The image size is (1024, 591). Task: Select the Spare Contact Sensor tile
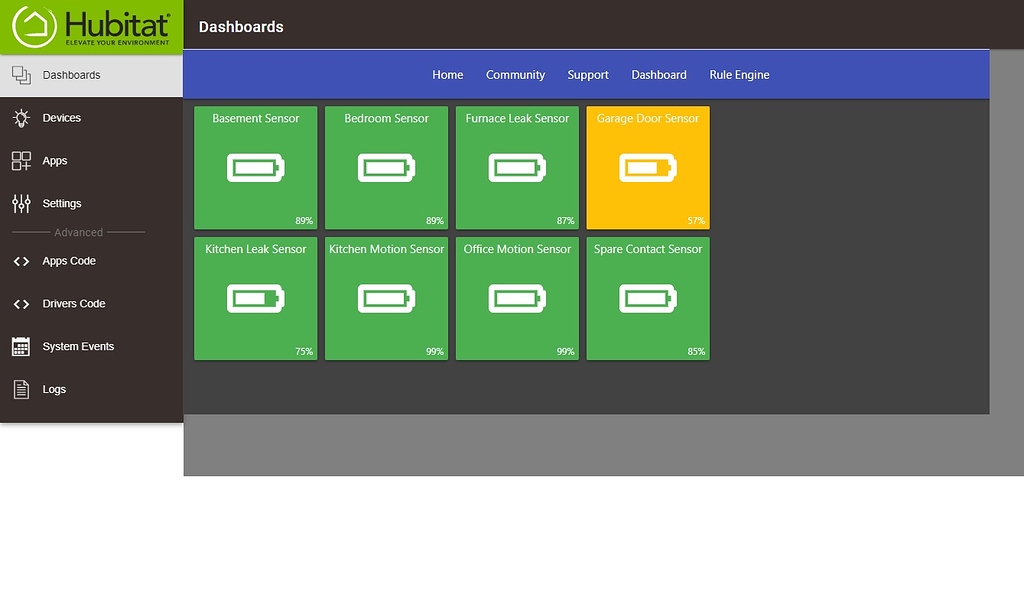click(647, 297)
